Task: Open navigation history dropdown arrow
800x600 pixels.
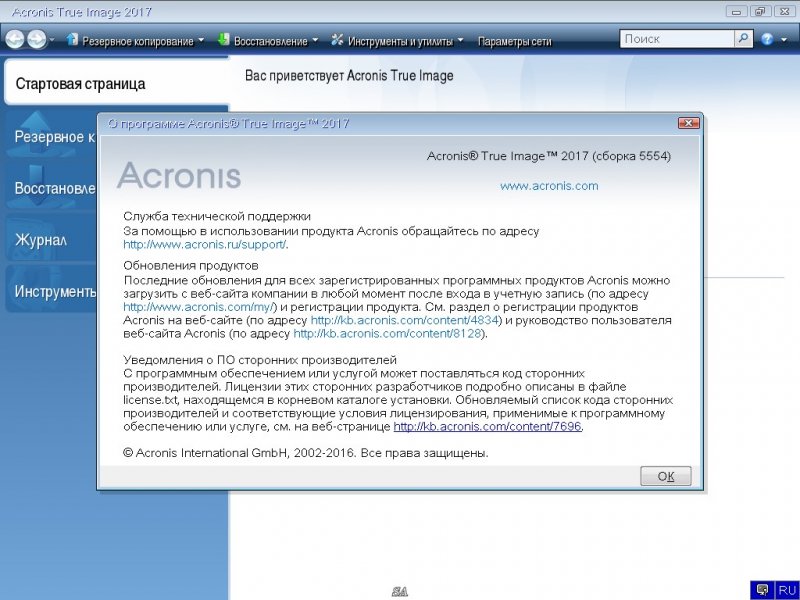Action: pos(52,40)
